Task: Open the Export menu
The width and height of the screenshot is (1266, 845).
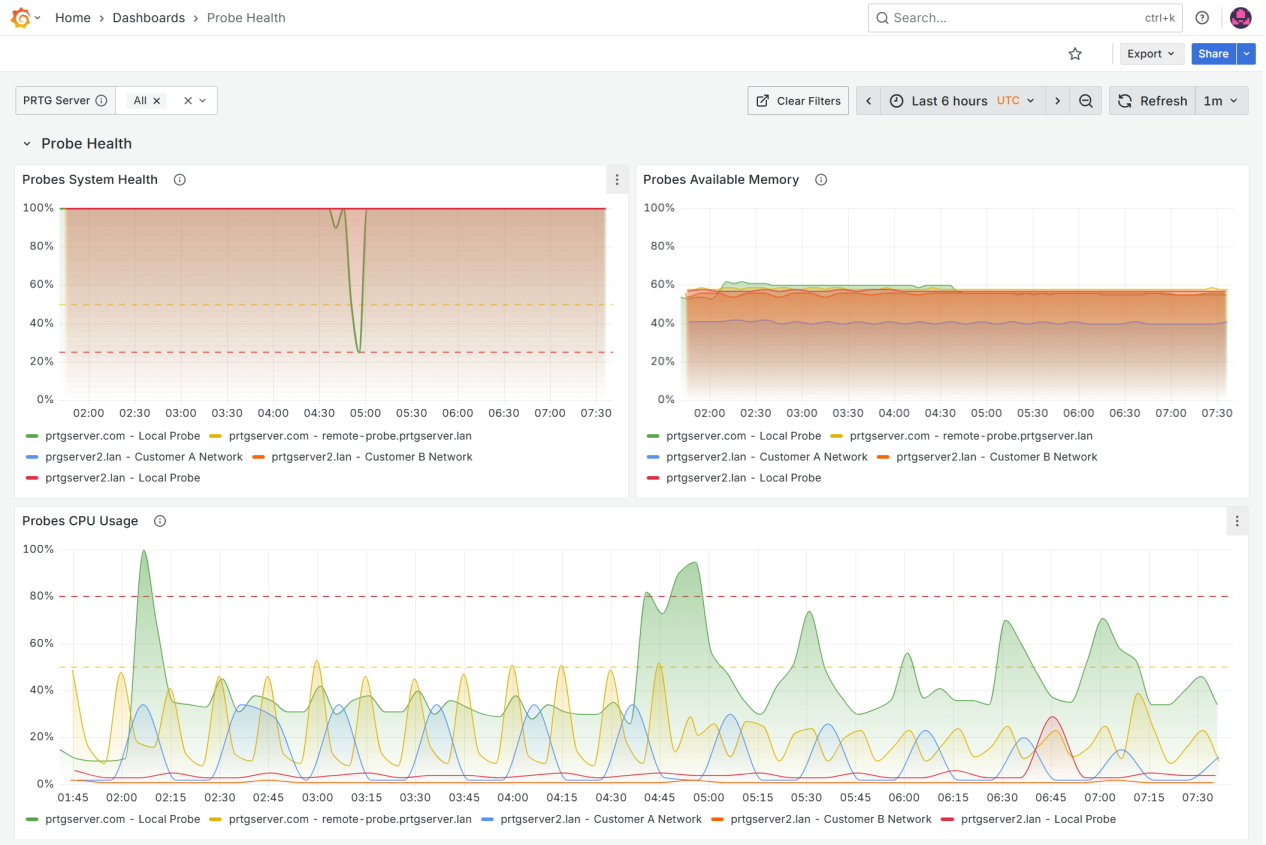Action: [x=1150, y=54]
